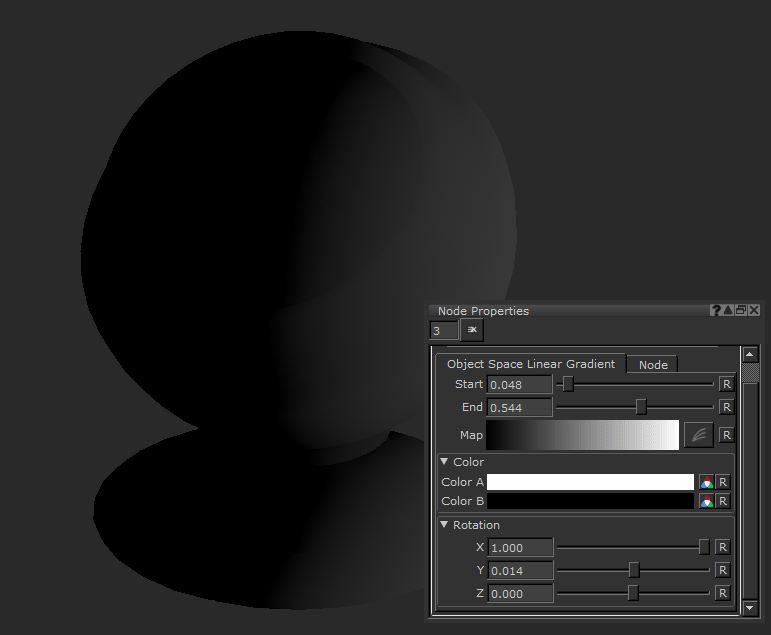Click the Rotation Y slider handle

(x=634, y=570)
